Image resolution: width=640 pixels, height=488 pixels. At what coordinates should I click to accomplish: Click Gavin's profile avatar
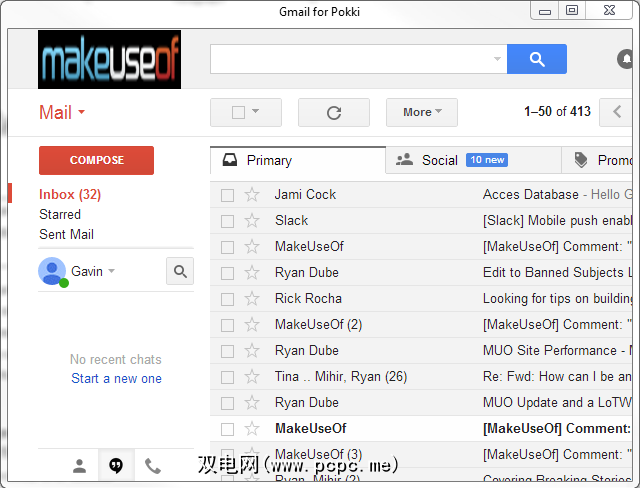52,271
